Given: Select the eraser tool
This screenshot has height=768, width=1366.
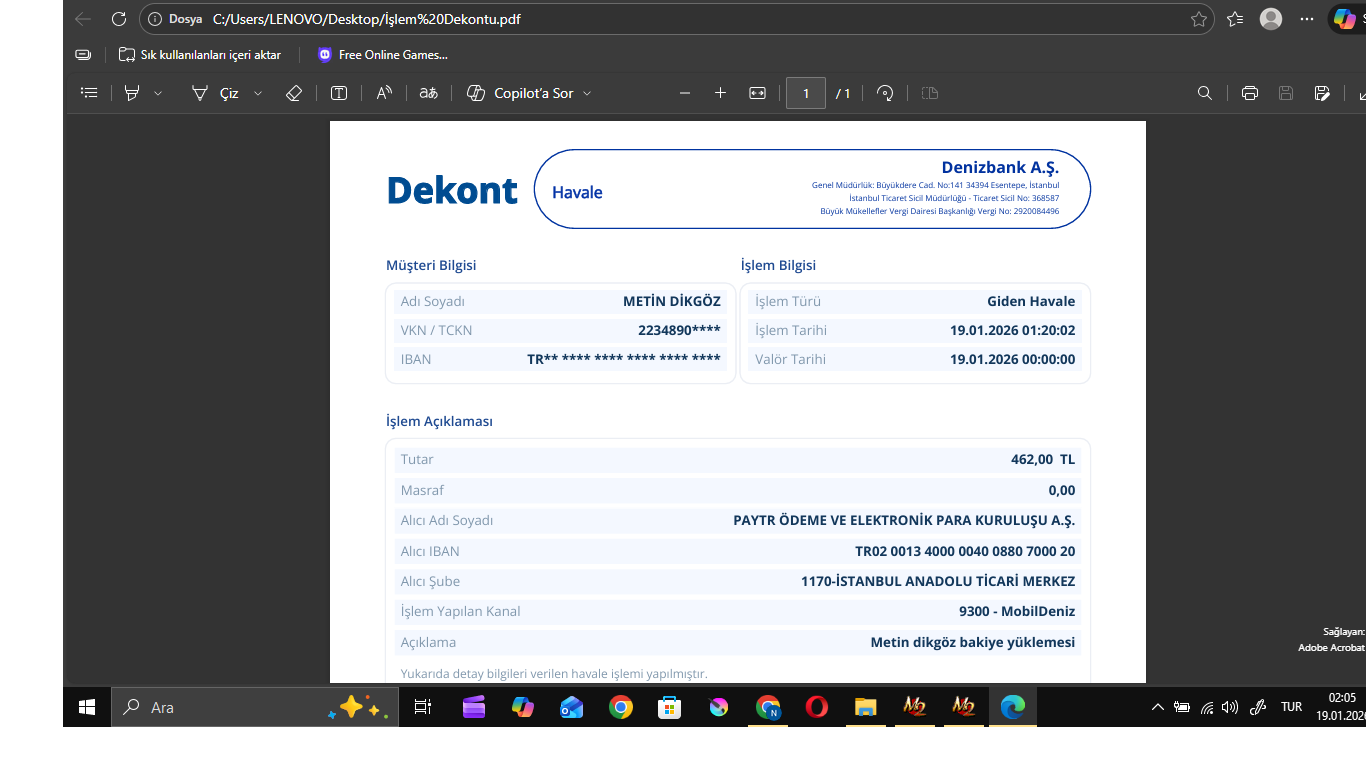Looking at the screenshot, I should (293, 93).
